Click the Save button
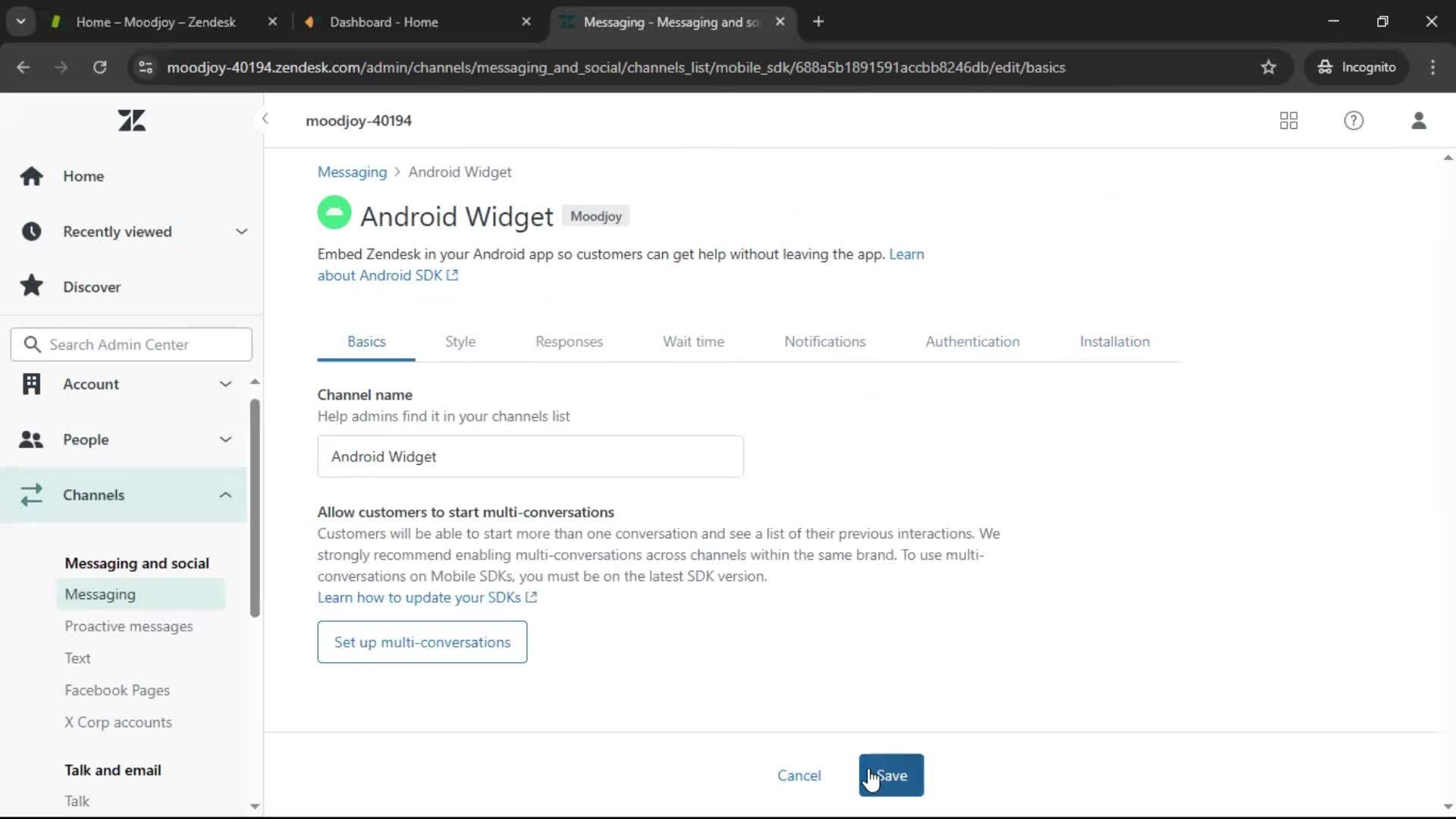 (891, 775)
